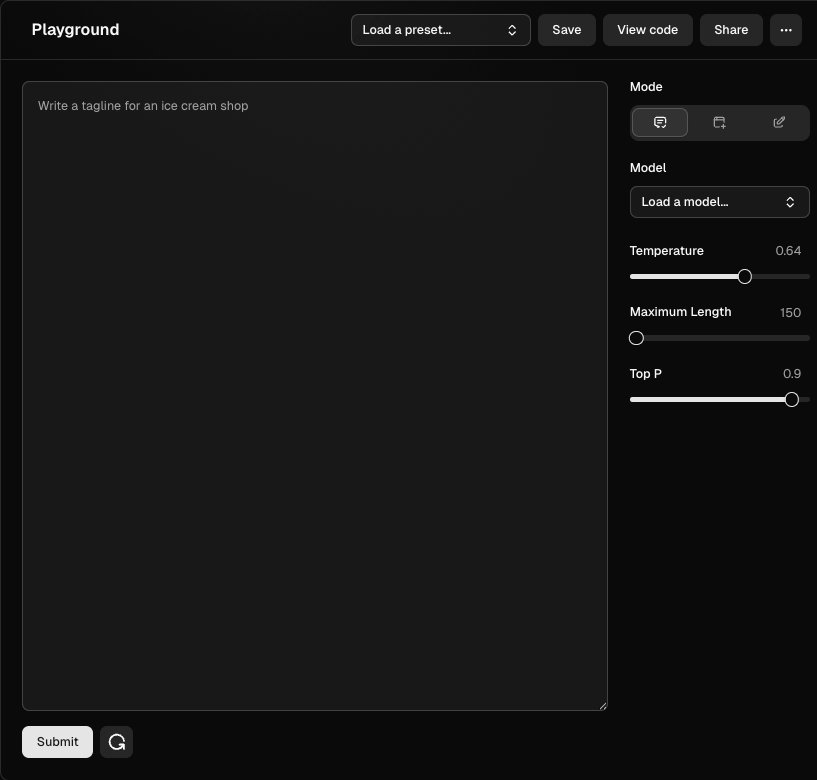
Task: Click the Playground heading
Action: 75,30
